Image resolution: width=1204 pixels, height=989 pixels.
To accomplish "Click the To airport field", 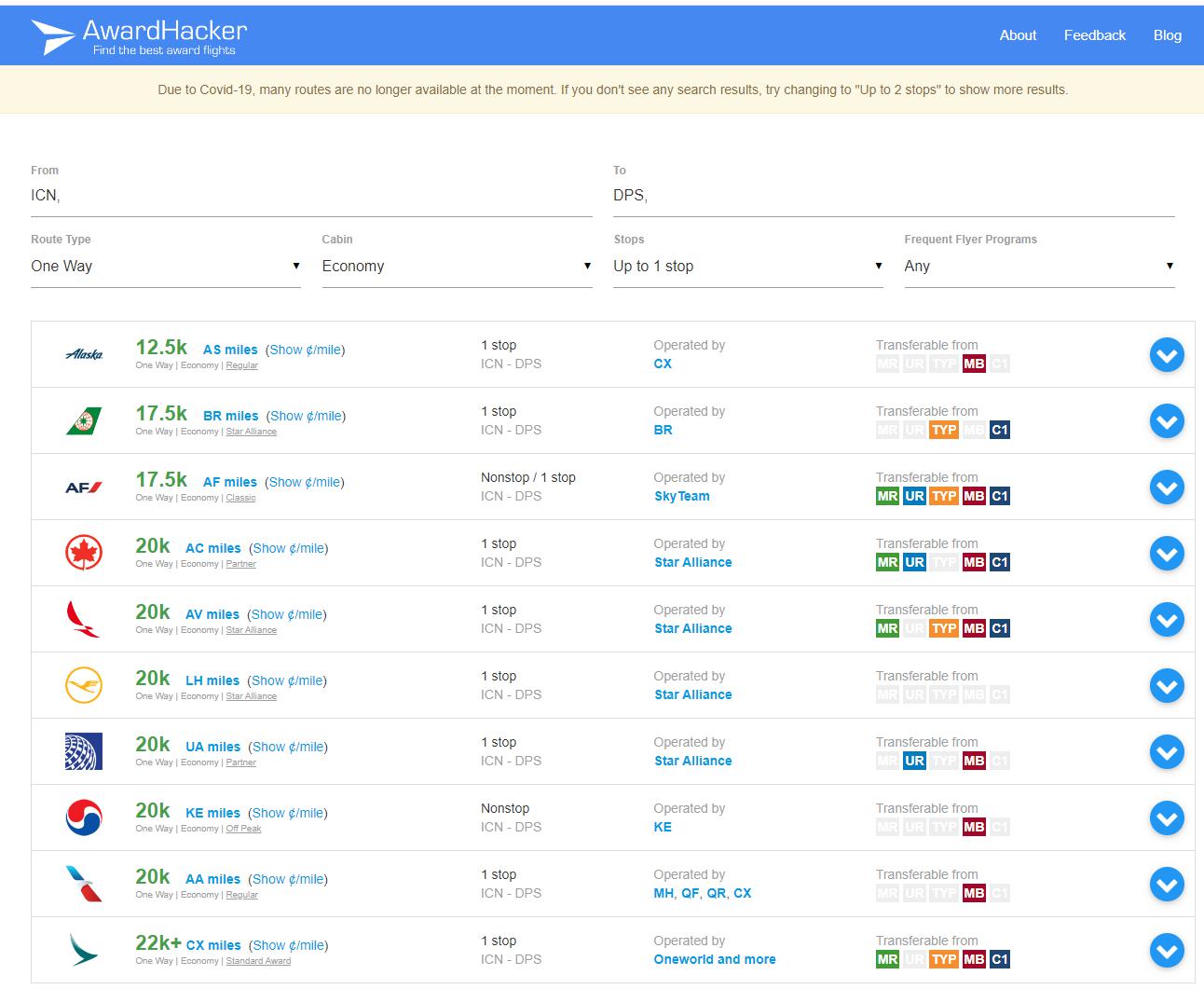I will [894, 196].
